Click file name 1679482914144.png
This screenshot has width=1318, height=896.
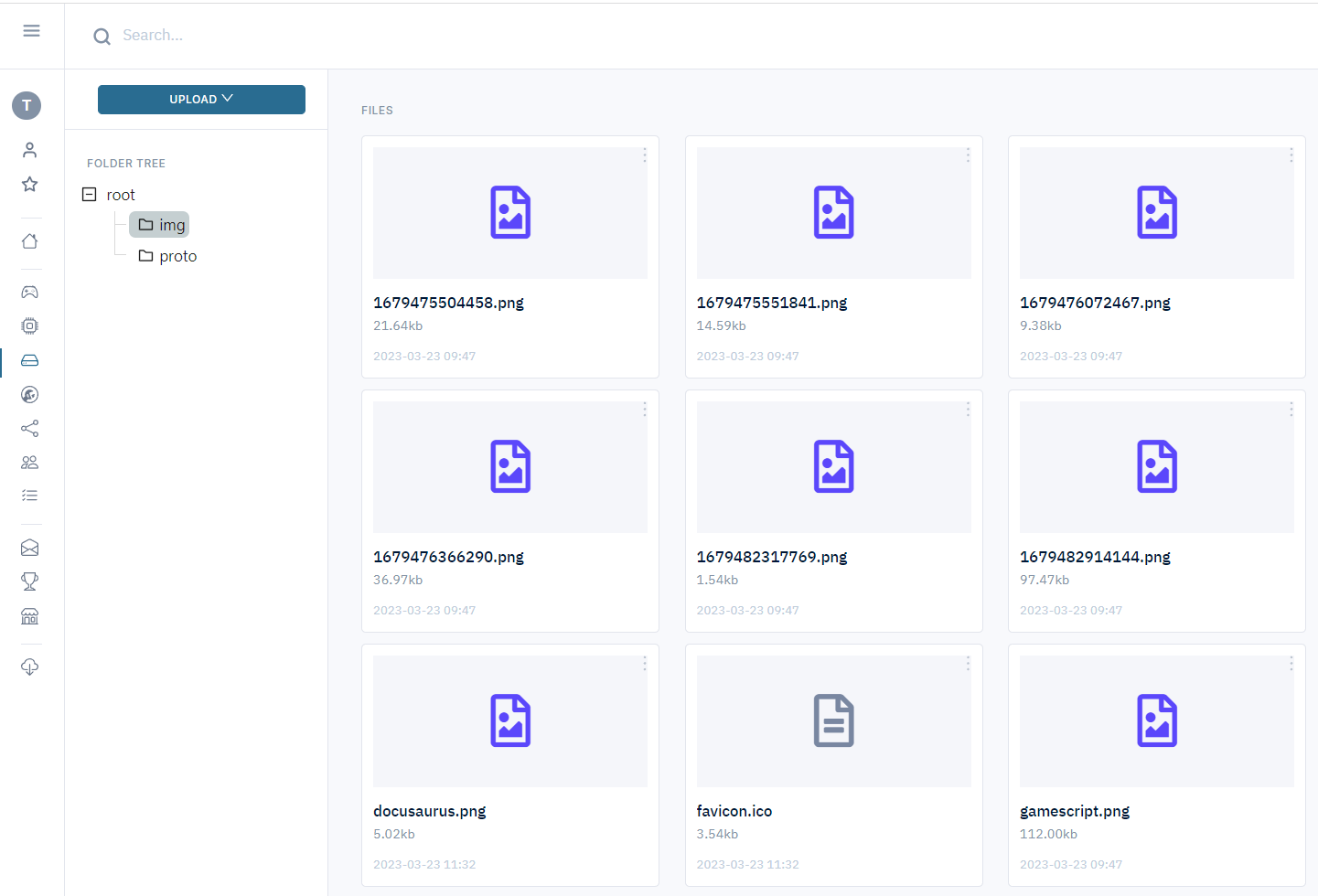tap(1095, 557)
